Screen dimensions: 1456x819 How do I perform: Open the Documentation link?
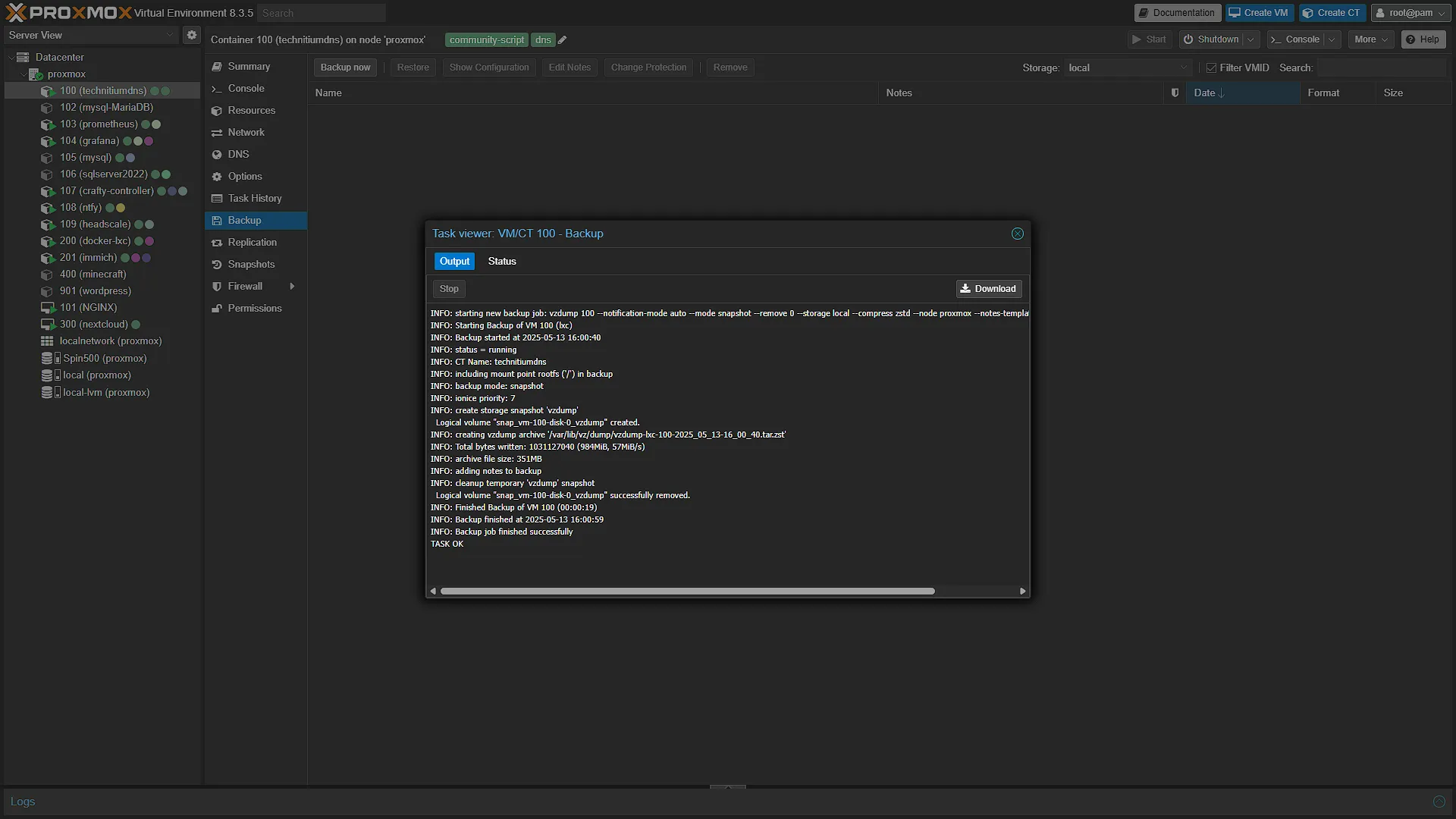(1177, 13)
